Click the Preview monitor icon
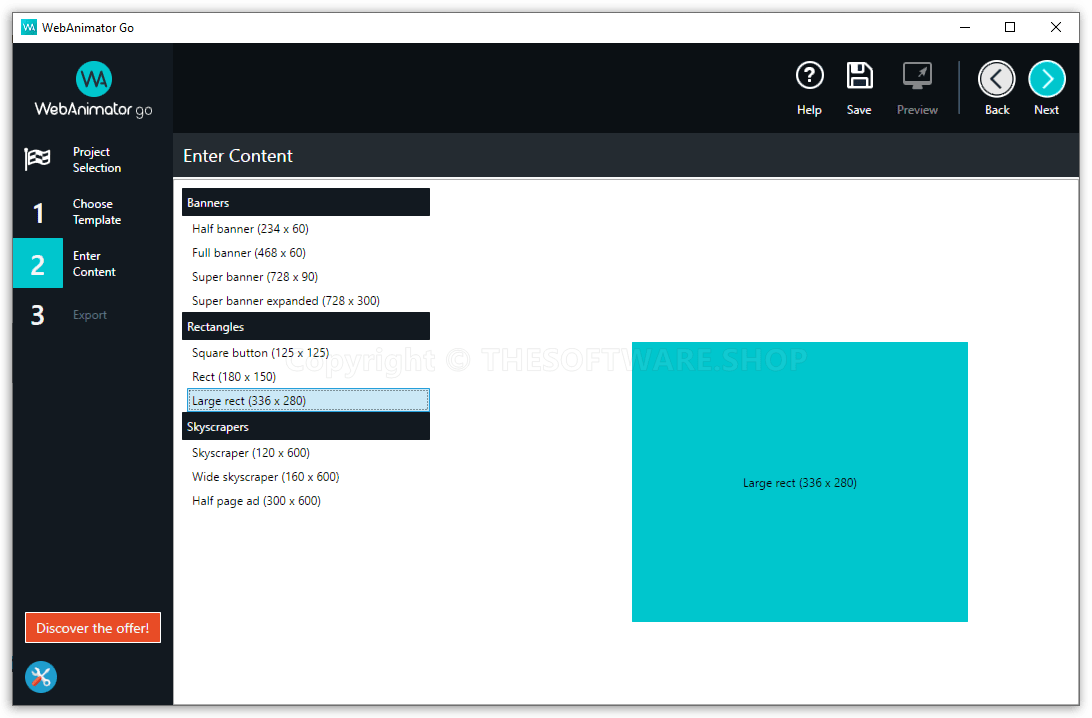The width and height of the screenshot is (1092, 718). 917,77
